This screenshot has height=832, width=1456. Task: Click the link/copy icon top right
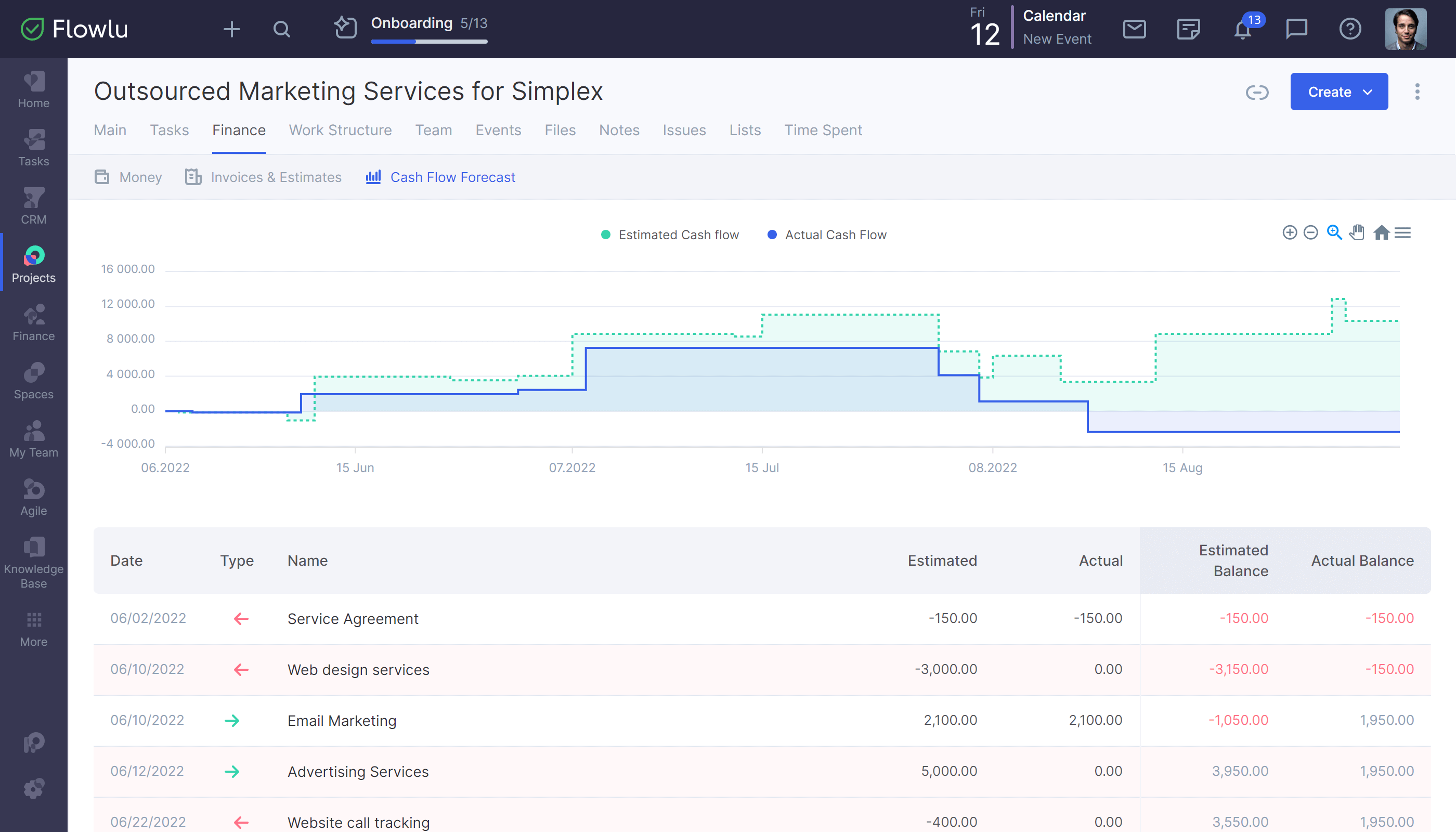(x=1258, y=91)
